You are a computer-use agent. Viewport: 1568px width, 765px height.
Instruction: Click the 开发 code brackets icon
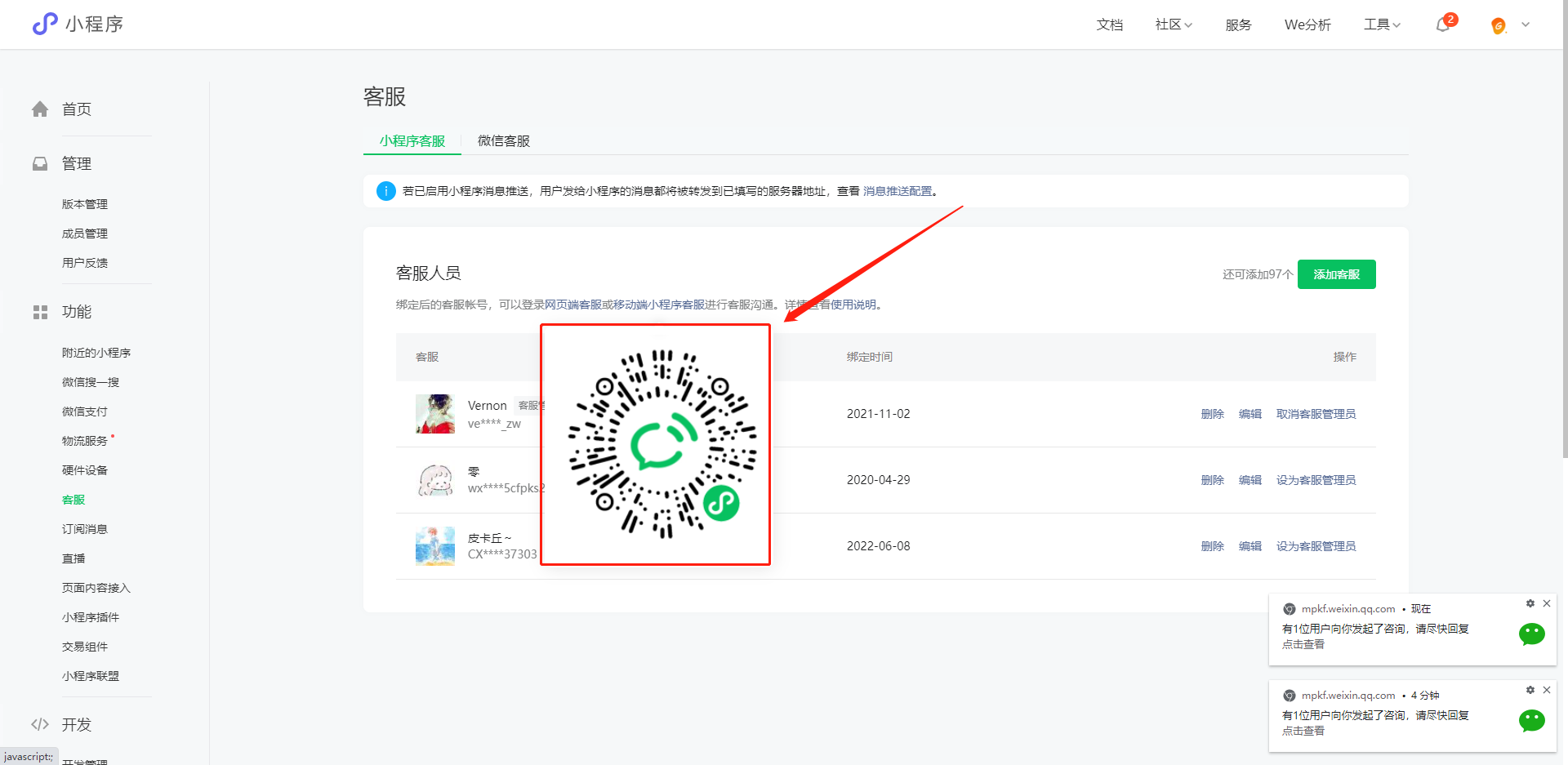(40, 724)
